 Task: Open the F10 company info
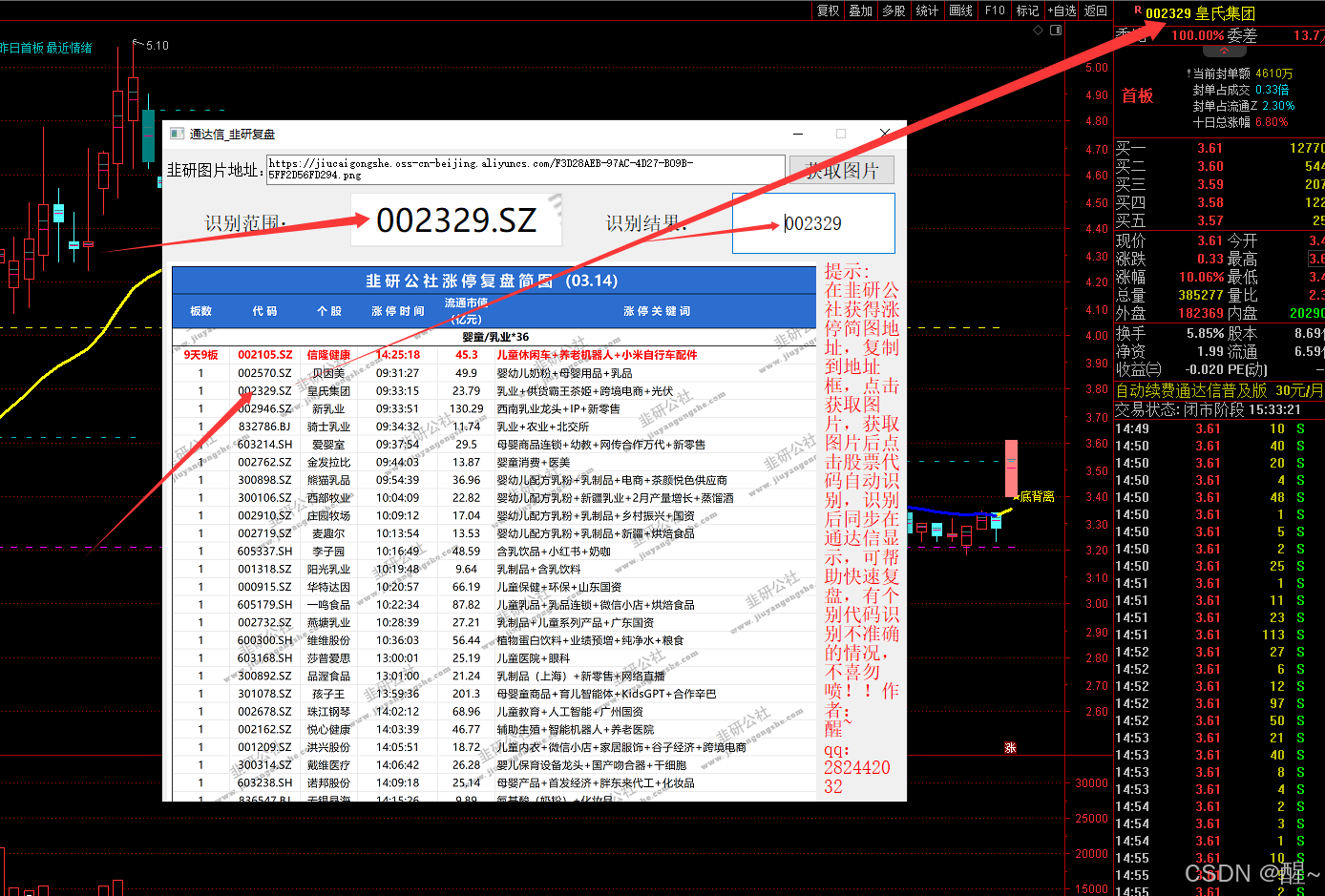pyautogui.click(x=995, y=10)
